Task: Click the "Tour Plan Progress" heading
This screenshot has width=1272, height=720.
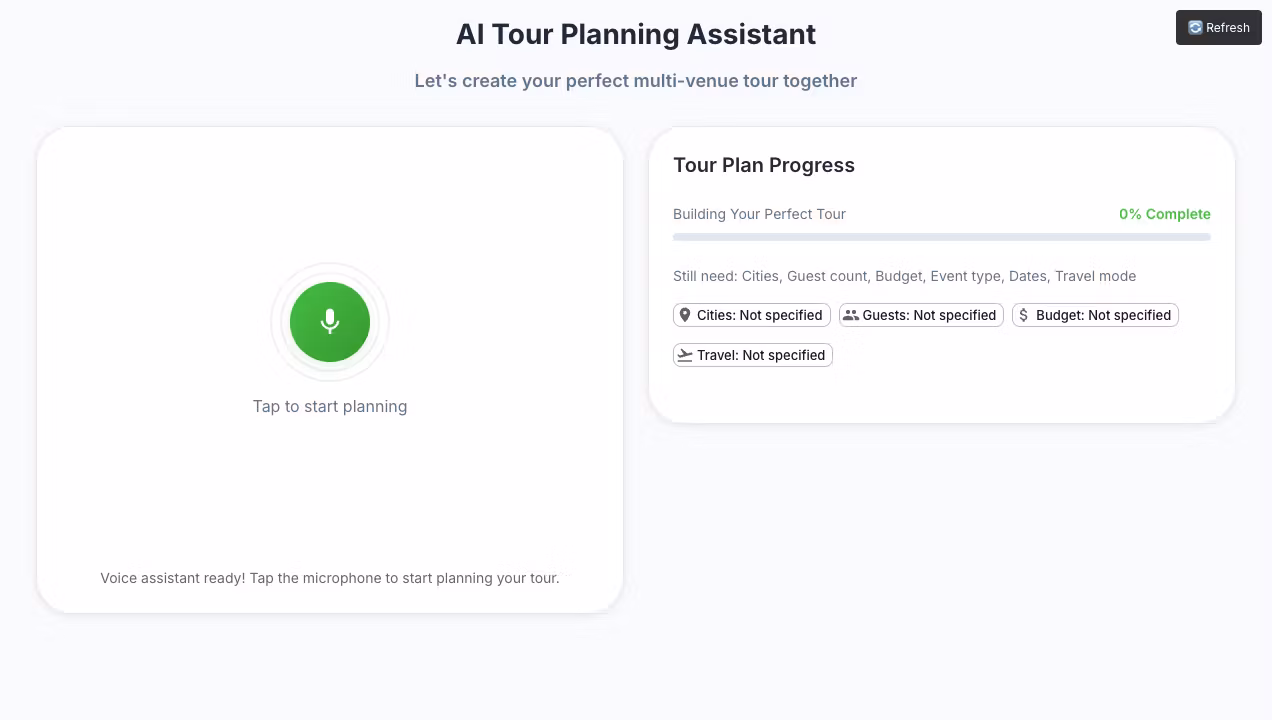Action: click(764, 165)
